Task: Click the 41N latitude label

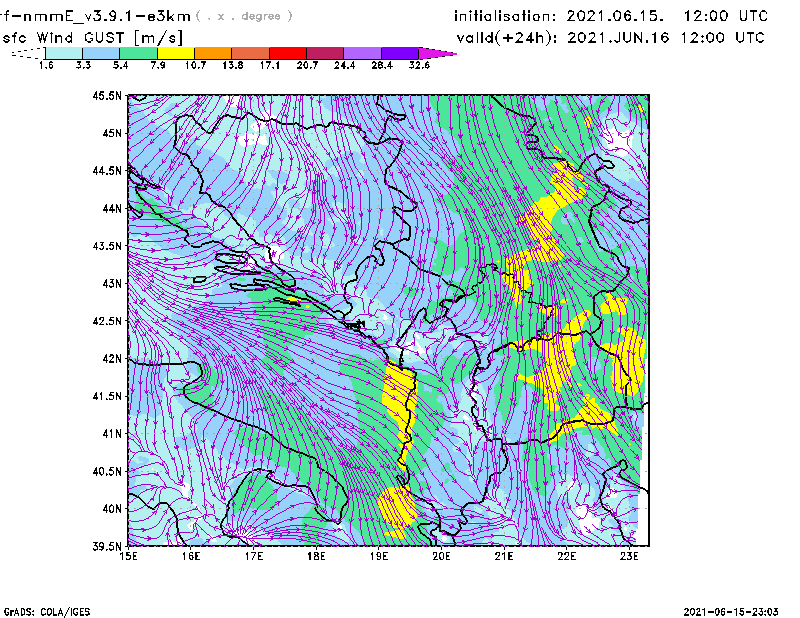Action: click(x=112, y=434)
